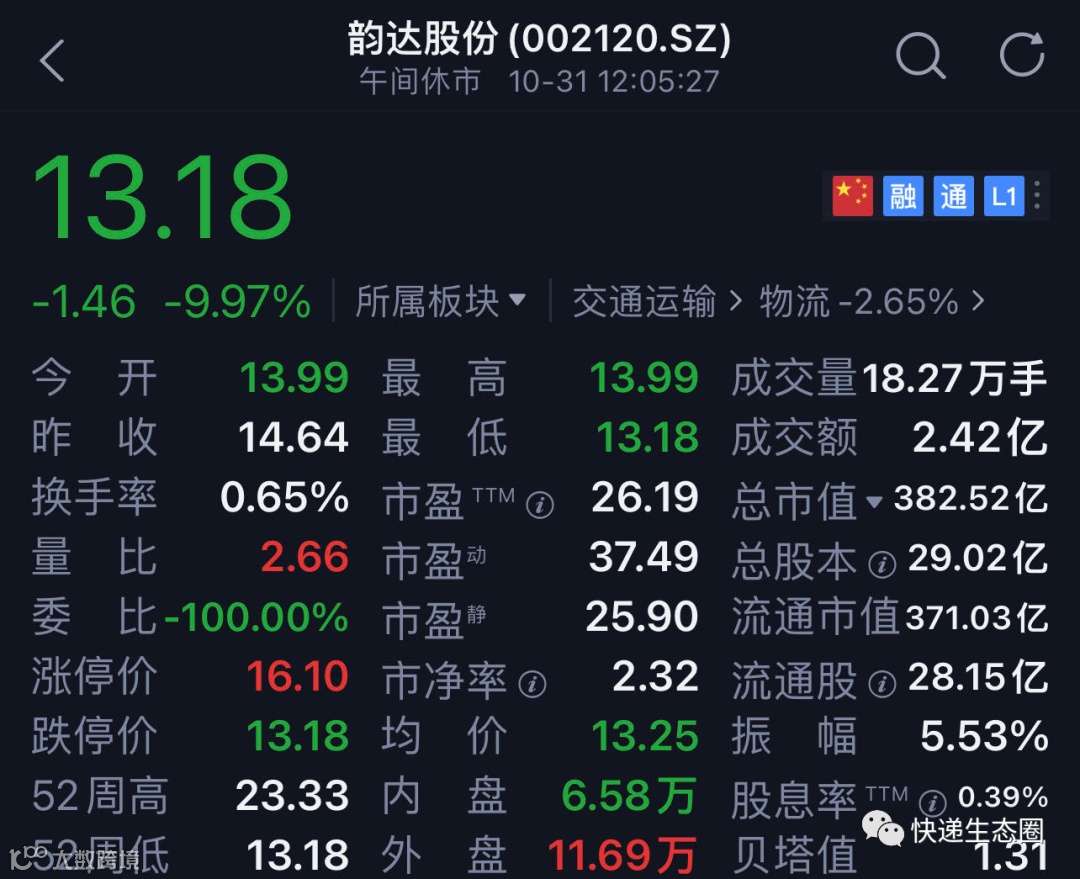Tap the China flag market icon
This screenshot has height=879, width=1080.
click(852, 196)
